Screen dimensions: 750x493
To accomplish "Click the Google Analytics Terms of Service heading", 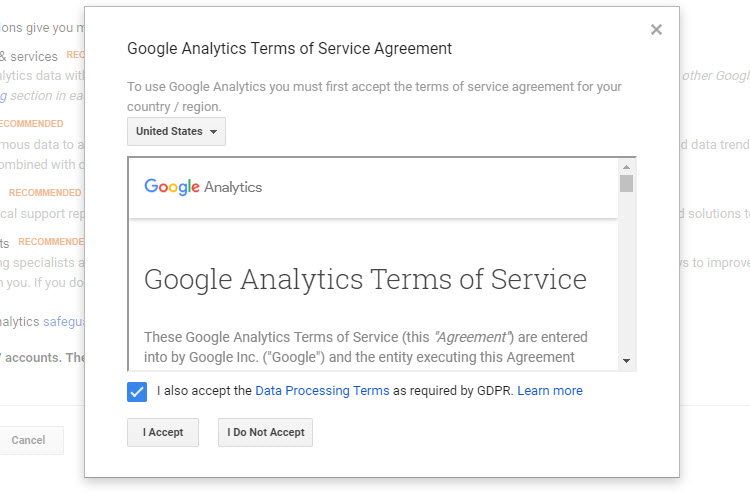I will tap(365, 278).
